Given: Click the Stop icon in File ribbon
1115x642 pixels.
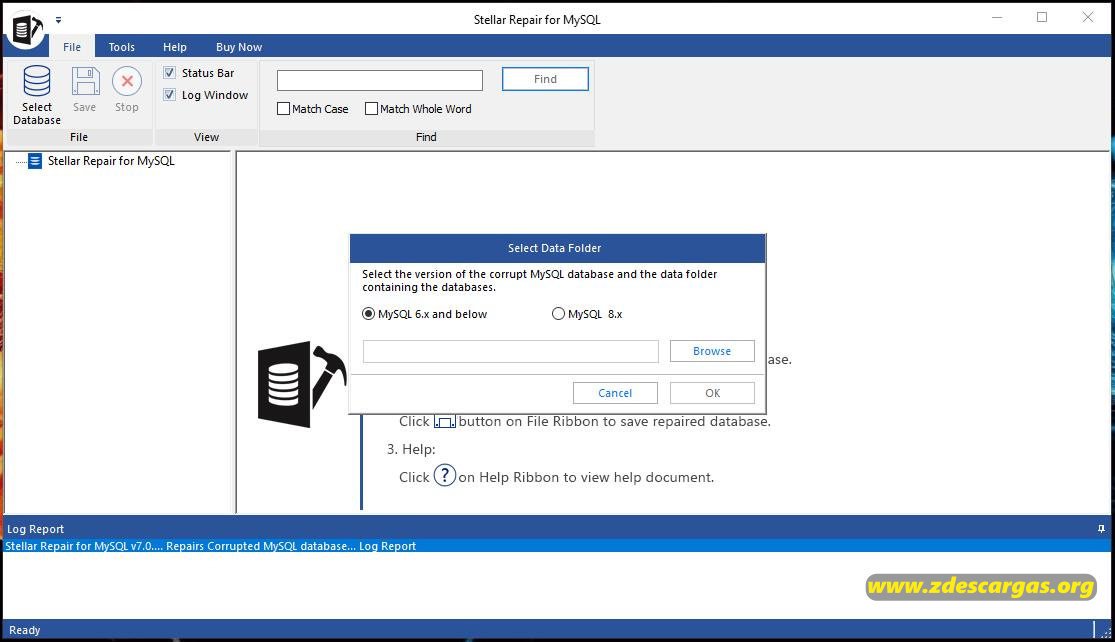Looking at the screenshot, I should pyautogui.click(x=127, y=81).
